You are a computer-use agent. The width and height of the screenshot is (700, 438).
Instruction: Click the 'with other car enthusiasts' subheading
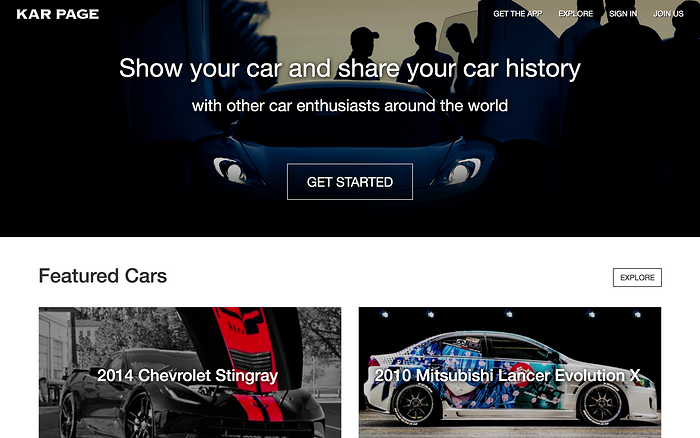coord(350,106)
